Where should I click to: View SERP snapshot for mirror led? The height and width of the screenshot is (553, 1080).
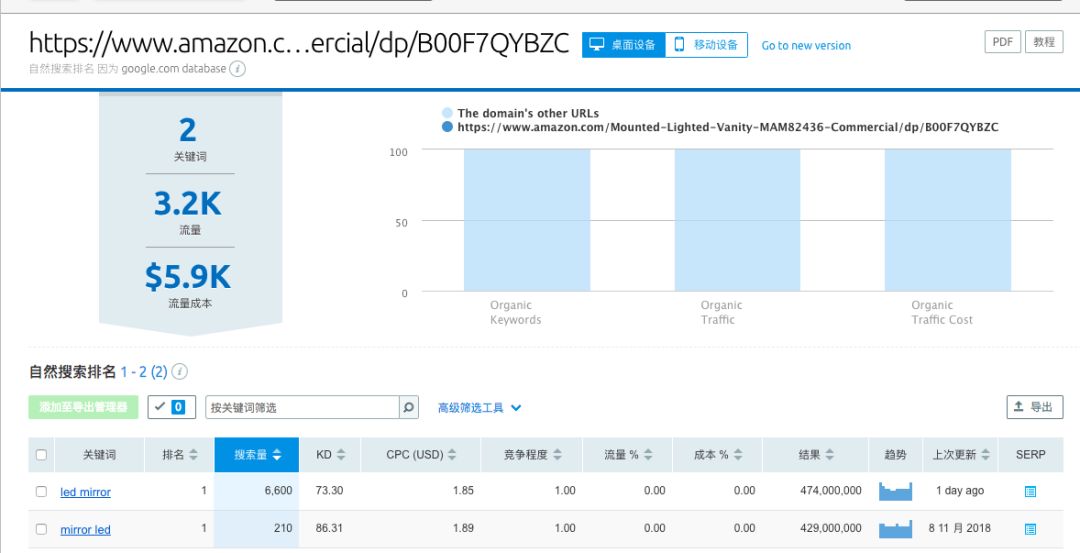(x=1030, y=529)
